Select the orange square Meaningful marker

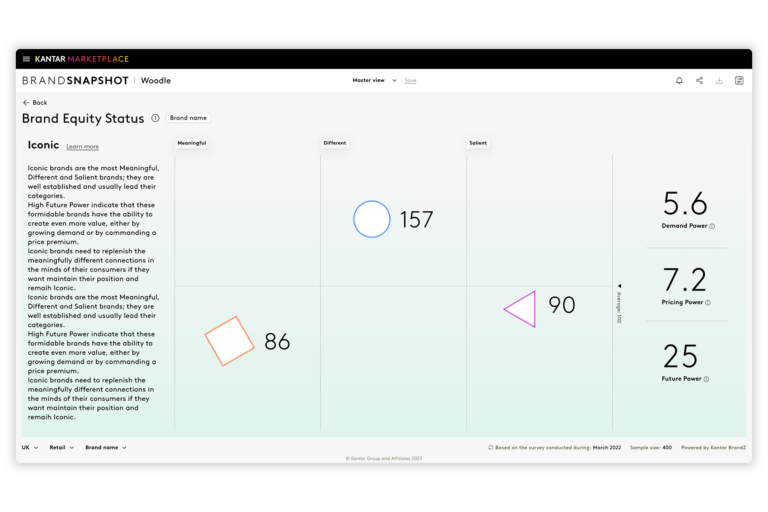pyautogui.click(x=230, y=341)
